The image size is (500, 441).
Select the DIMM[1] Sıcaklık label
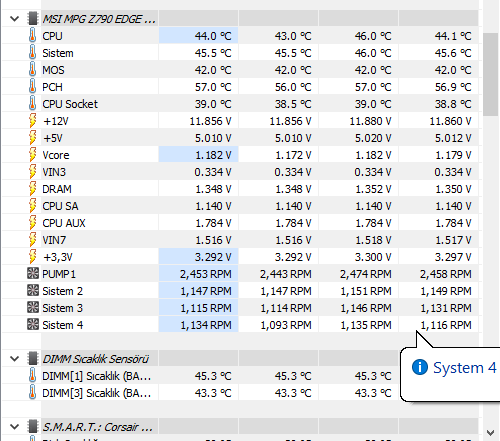(x=97, y=376)
